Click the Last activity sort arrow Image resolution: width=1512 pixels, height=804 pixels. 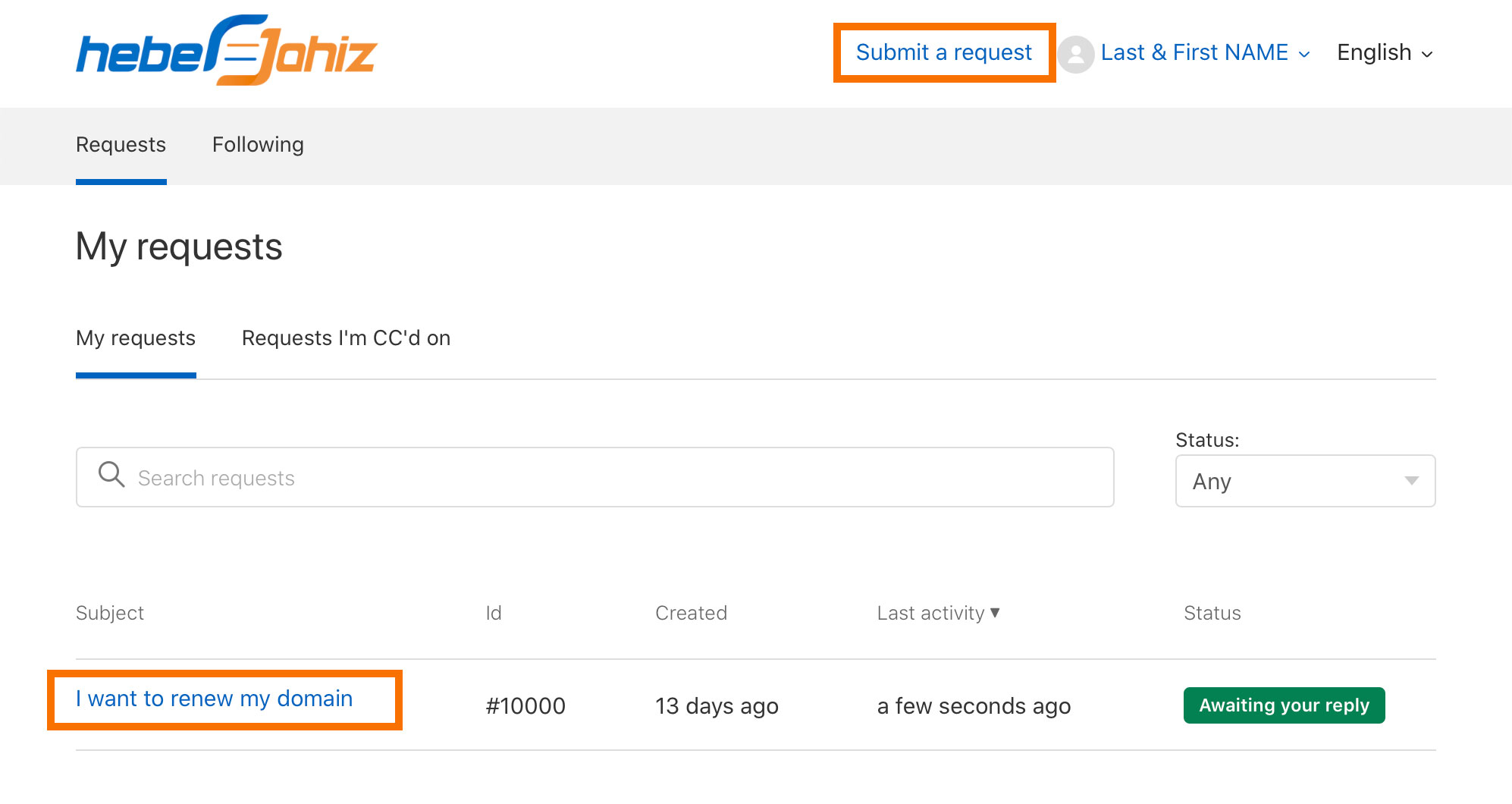(x=995, y=612)
